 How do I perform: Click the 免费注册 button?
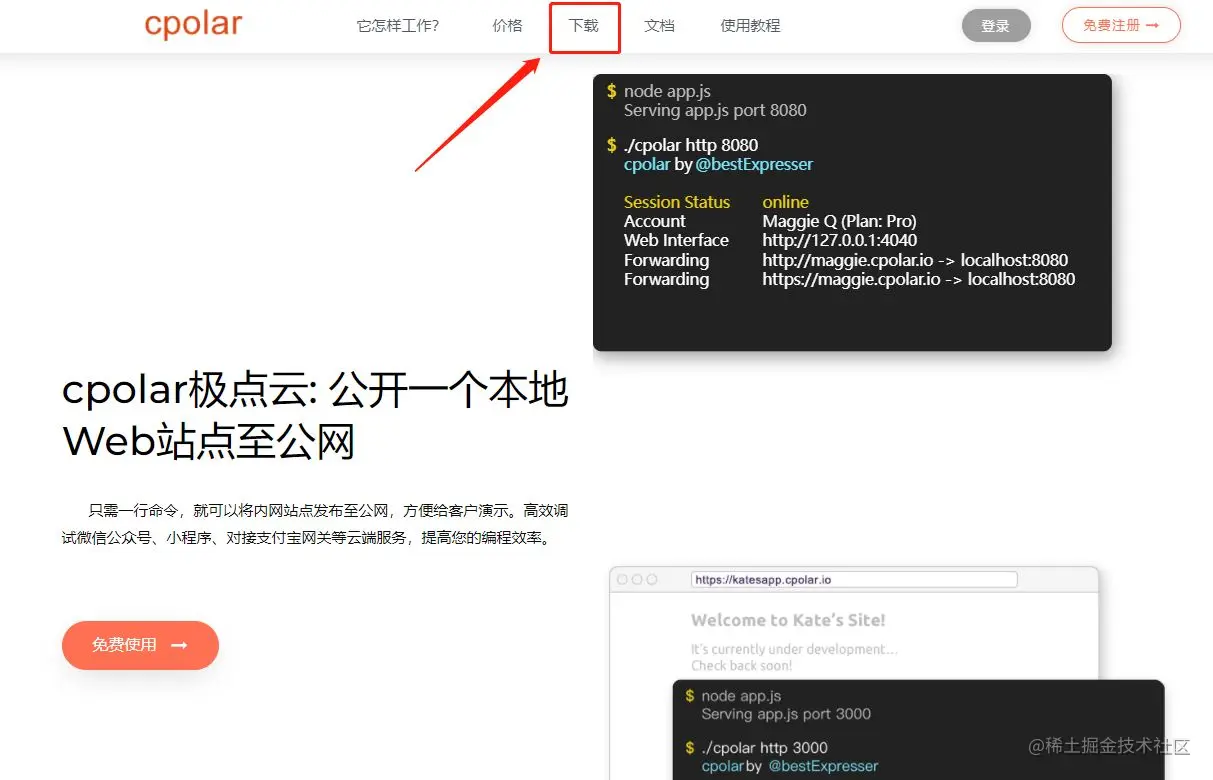[x=1121, y=26]
